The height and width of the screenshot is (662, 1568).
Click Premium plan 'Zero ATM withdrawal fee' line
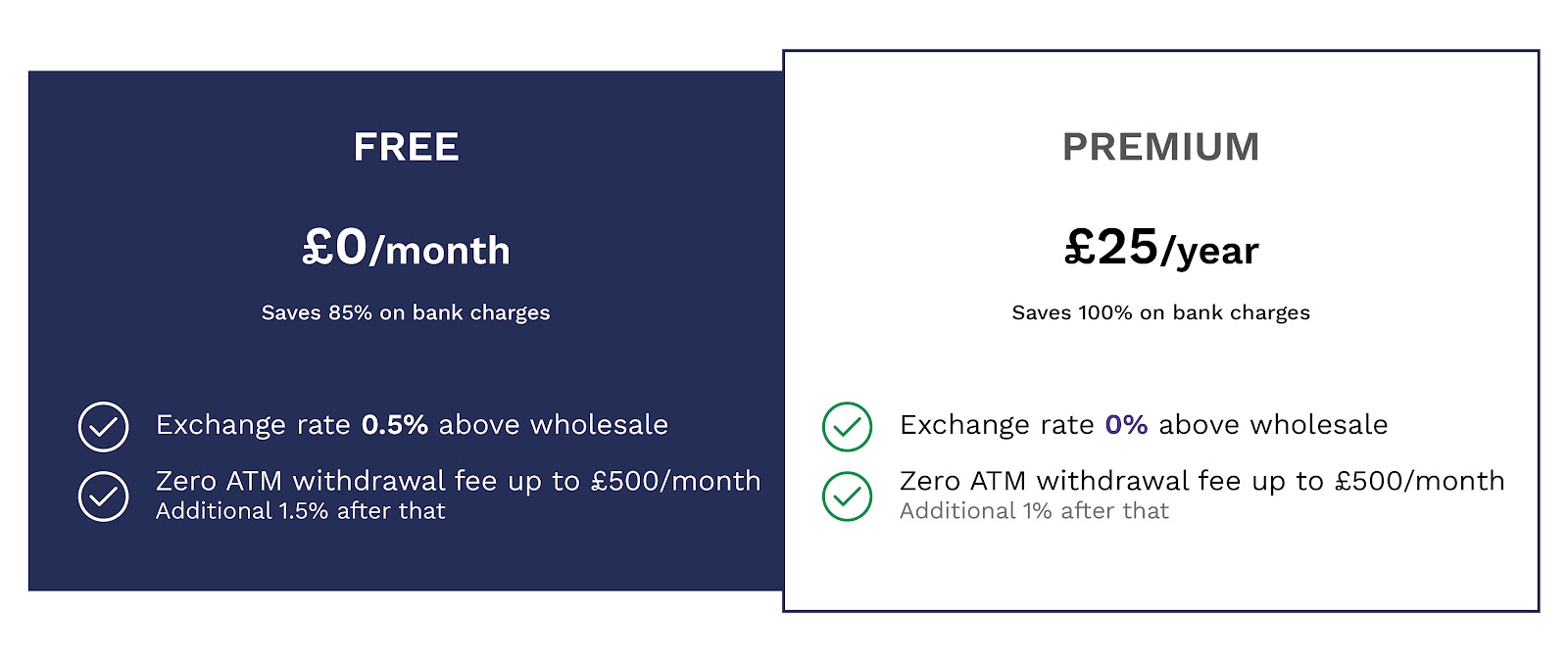[x=1202, y=481]
